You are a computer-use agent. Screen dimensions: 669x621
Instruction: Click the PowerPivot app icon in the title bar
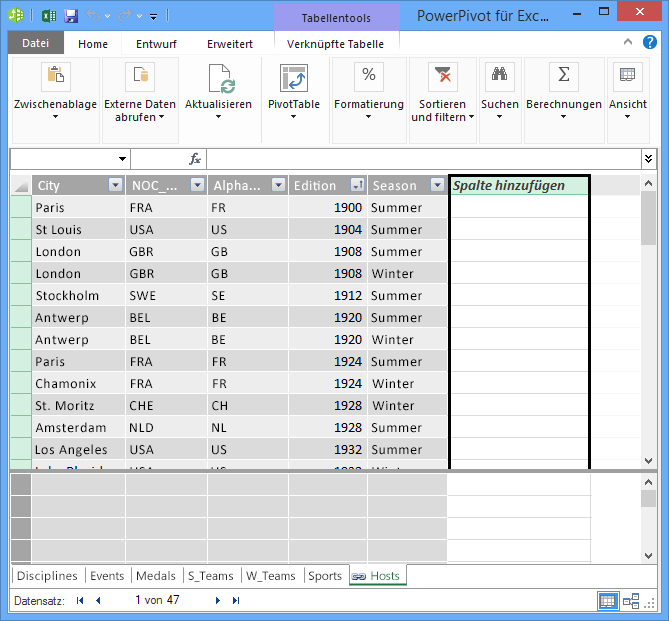click(x=16, y=15)
